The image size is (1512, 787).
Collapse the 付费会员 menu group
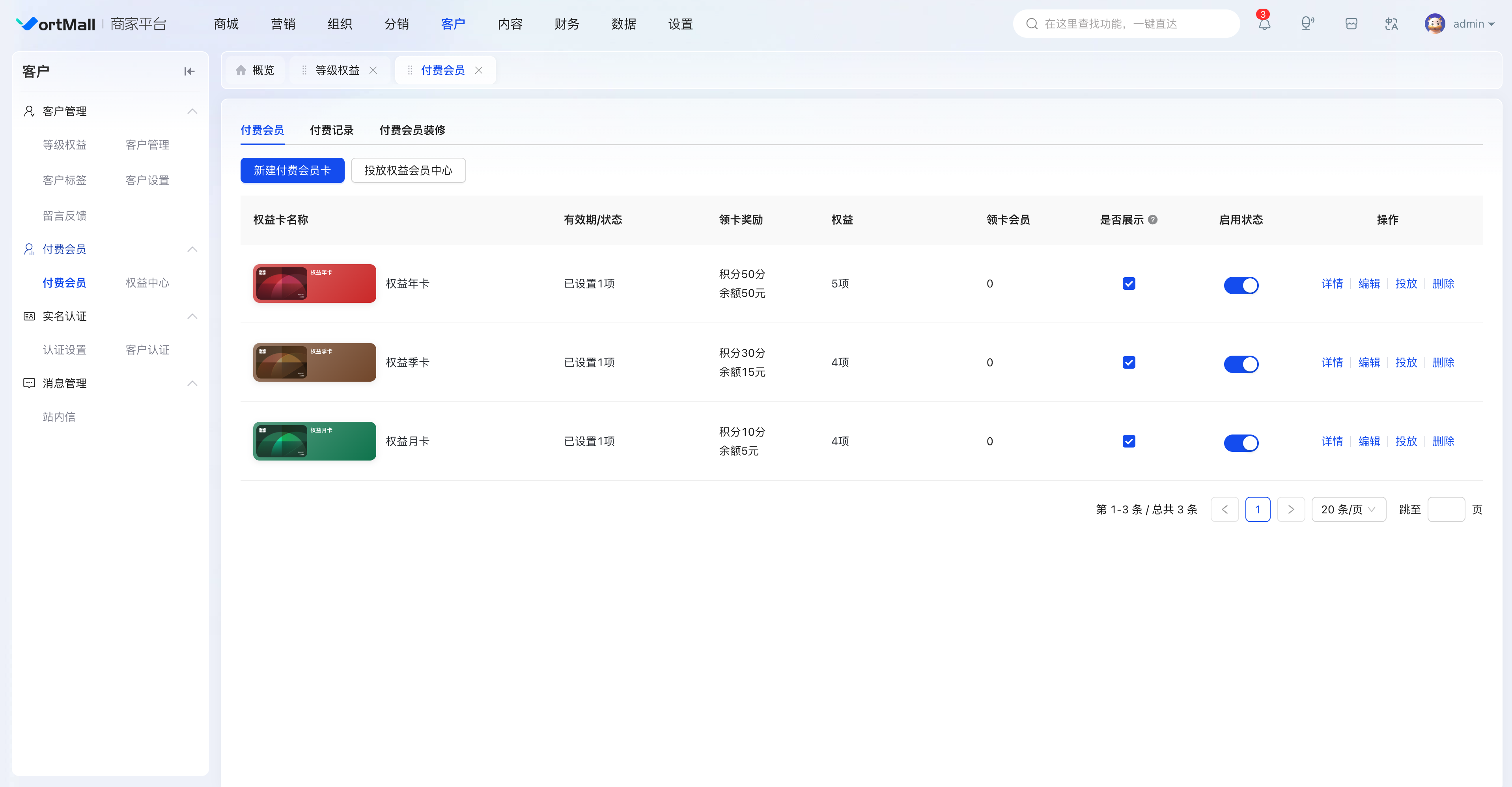(x=192, y=249)
